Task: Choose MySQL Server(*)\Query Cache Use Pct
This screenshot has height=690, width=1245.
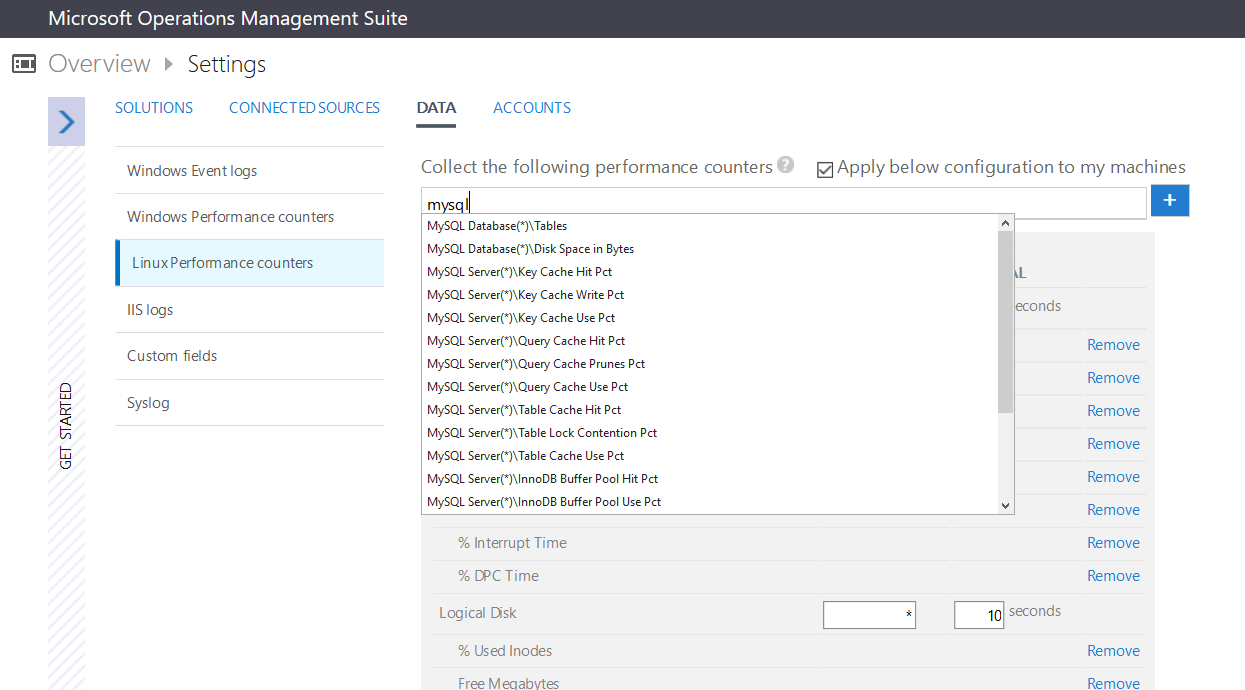Action: pyautogui.click(x=710, y=387)
